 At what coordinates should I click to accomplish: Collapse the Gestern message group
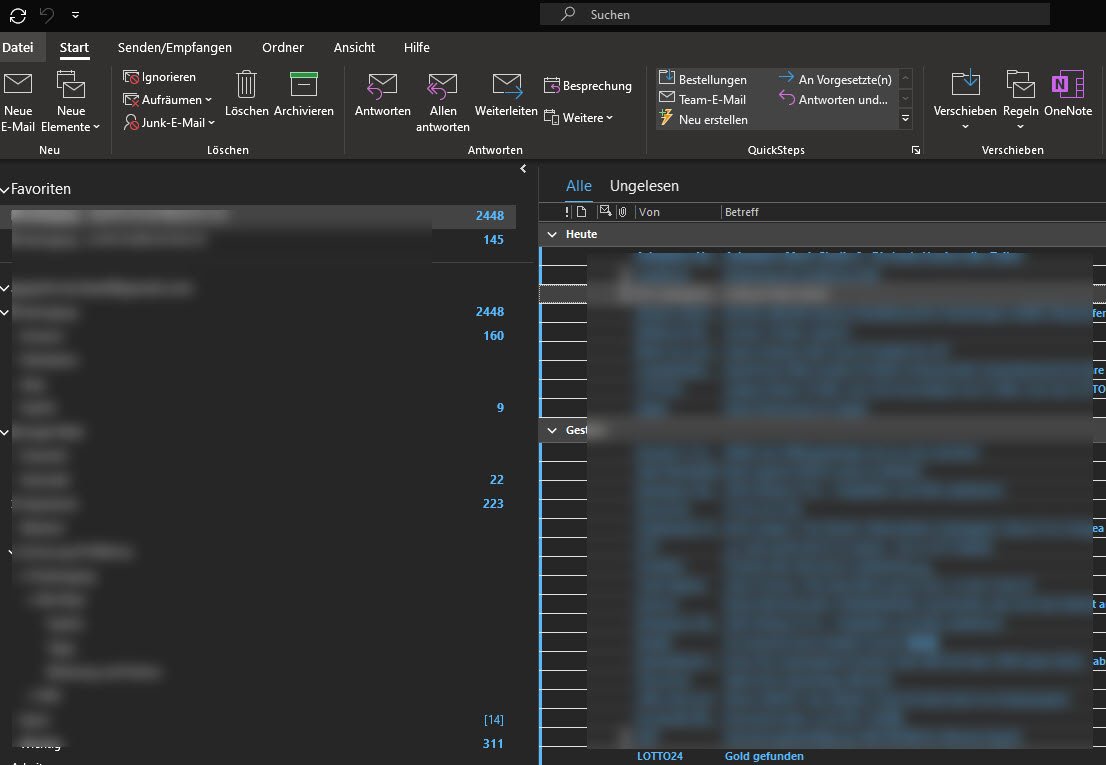552,430
